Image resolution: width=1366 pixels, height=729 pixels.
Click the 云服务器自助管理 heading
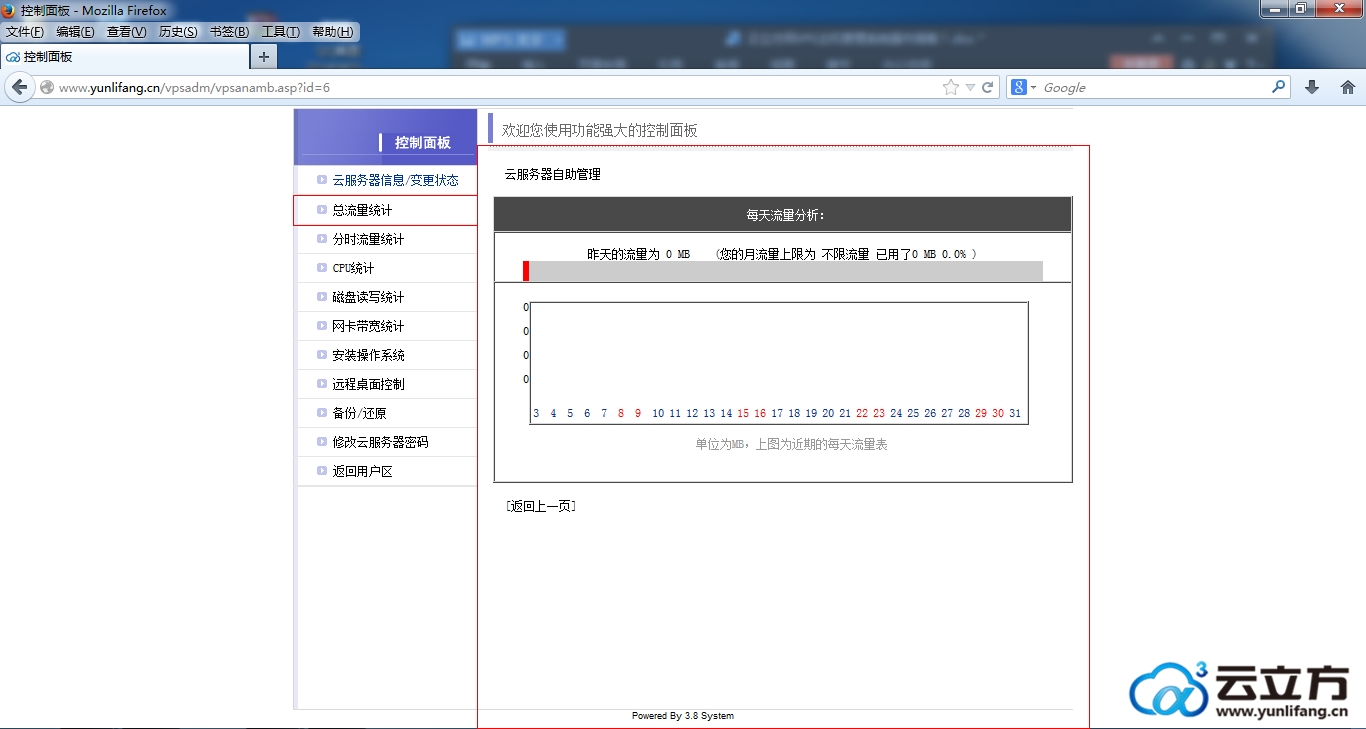pyautogui.click(x=552, y=174)
